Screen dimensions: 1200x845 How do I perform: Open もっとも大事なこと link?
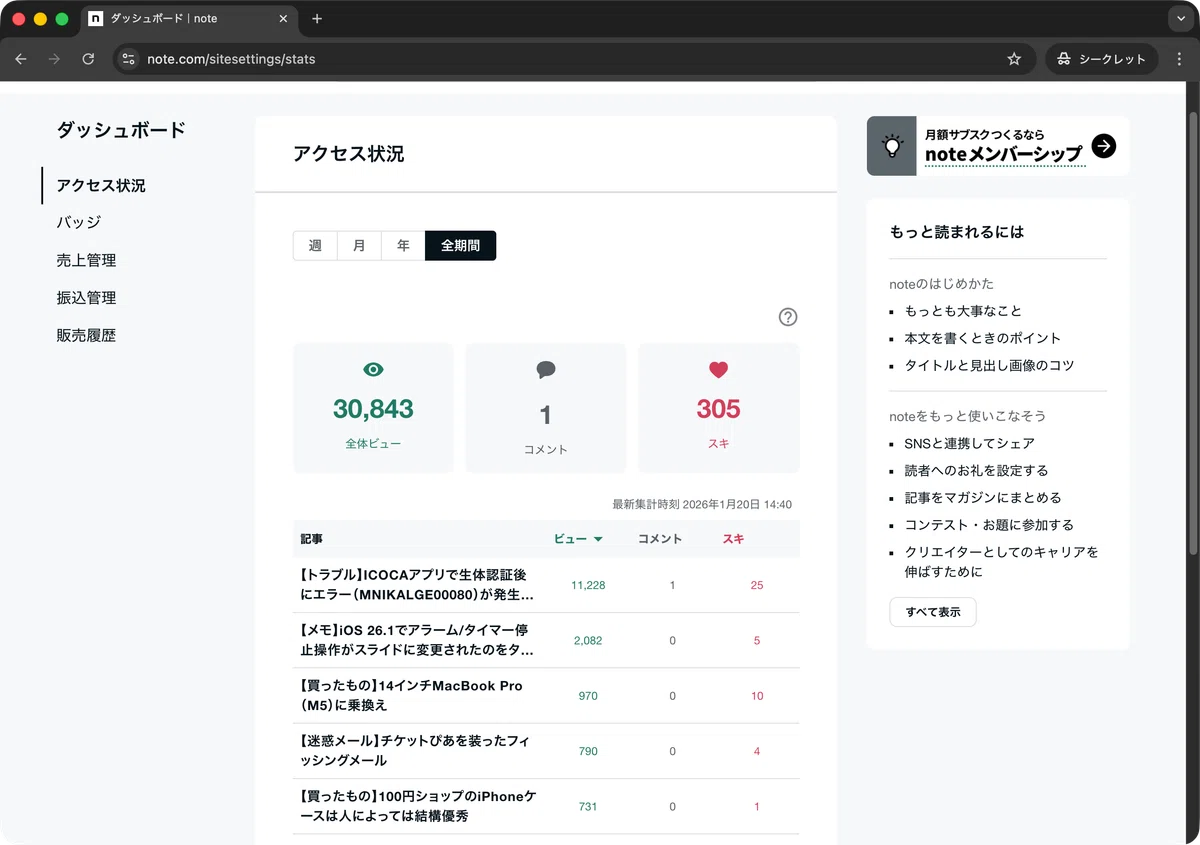coord(963,311)
